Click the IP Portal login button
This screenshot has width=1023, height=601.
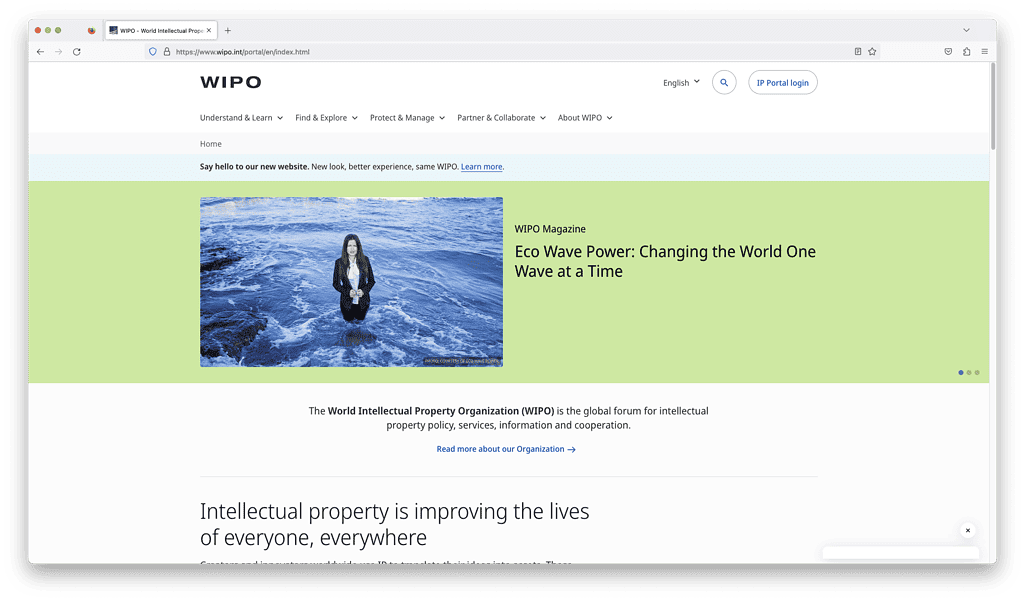coord(782,83)
